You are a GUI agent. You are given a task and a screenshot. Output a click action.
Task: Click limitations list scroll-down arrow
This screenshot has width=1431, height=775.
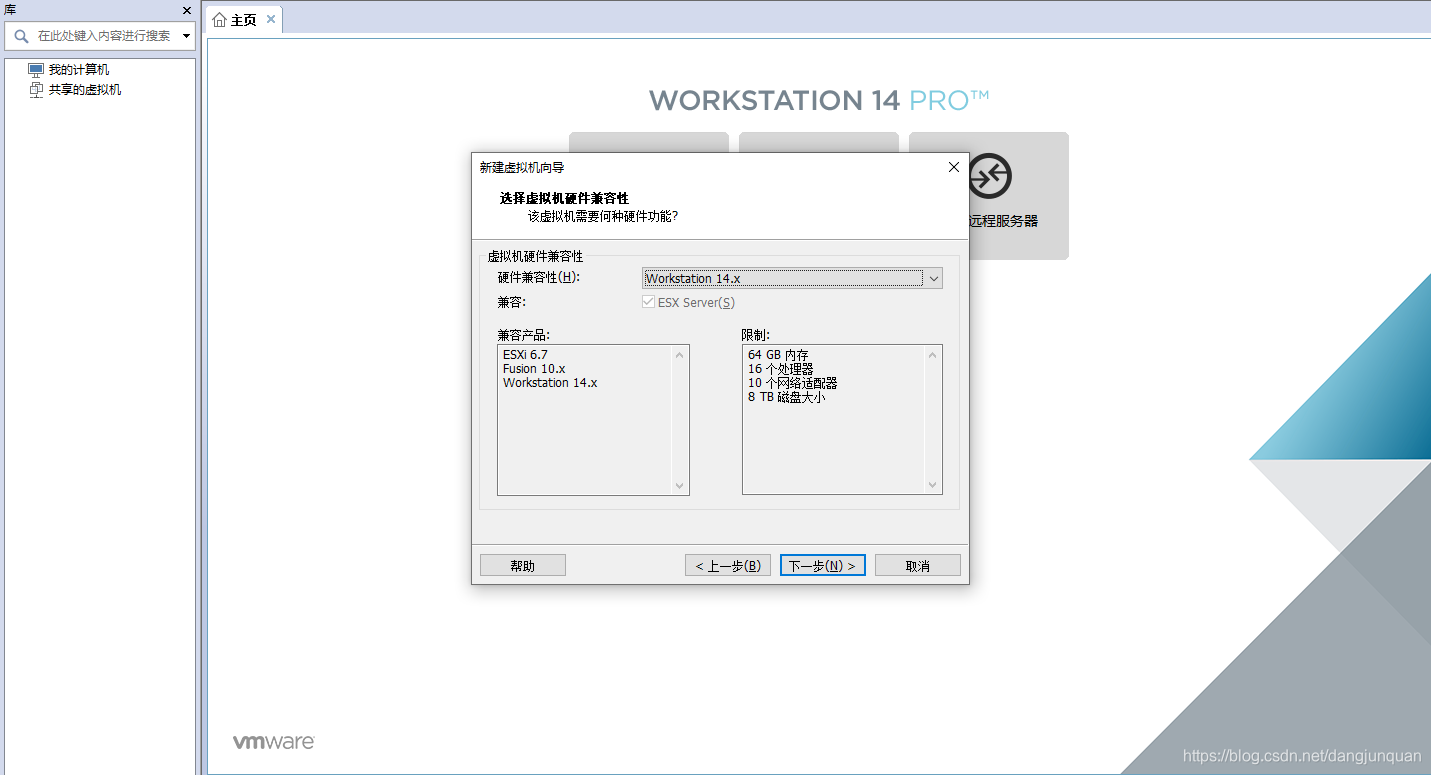click(x=933, y=486)
